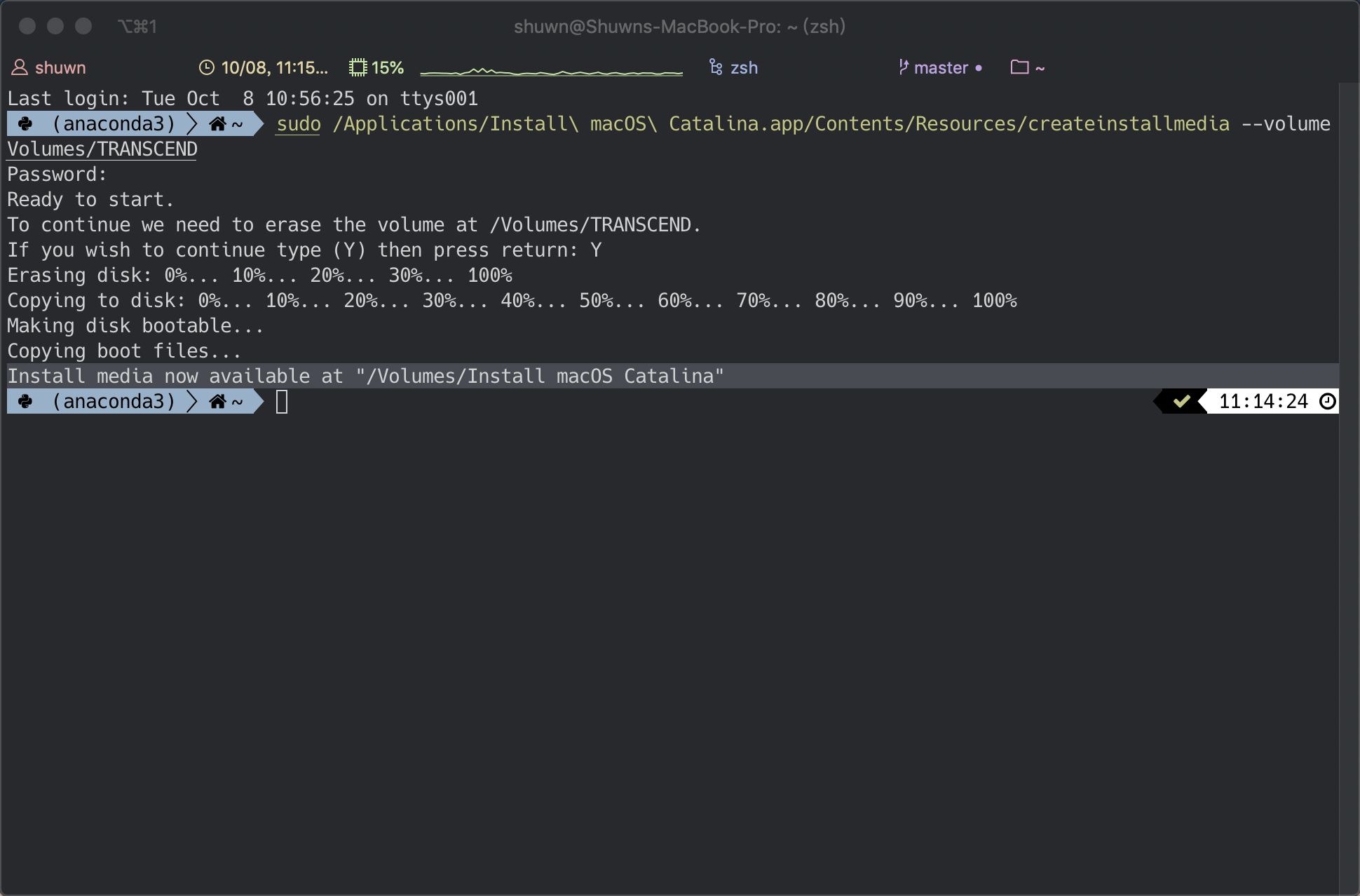Viewport: 1360px width, 896px height.
Task: Click the red close window button
Action: pos(27,27)
